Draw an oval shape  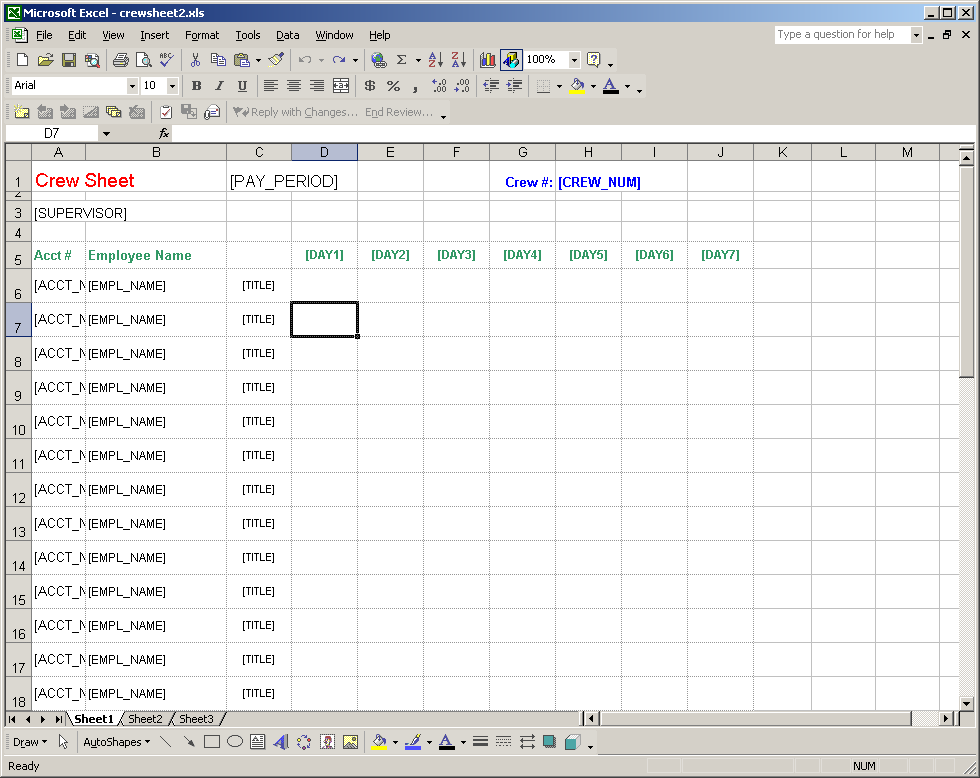click(x=235, y=740)
